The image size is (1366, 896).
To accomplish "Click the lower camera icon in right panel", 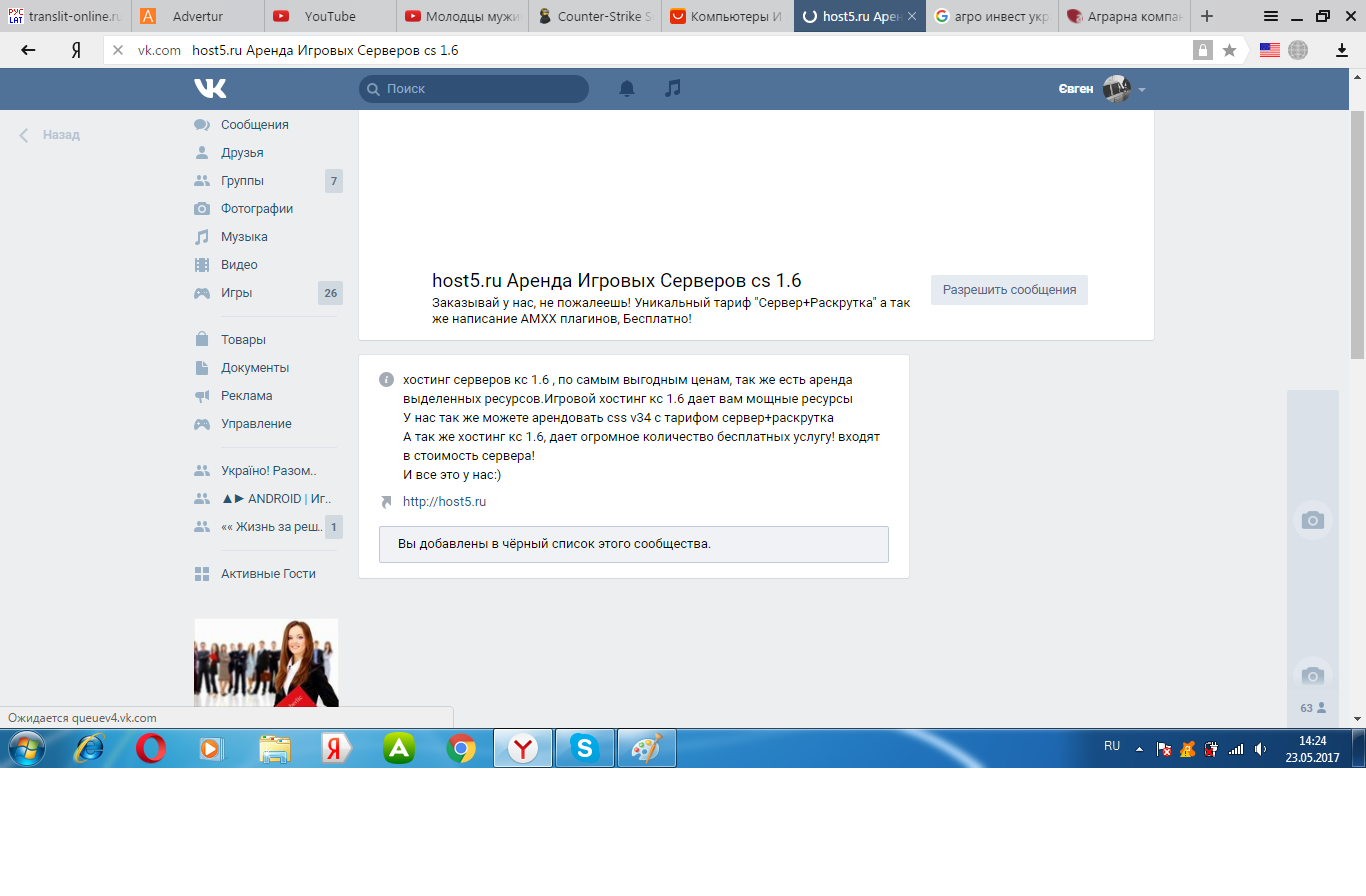I will (1312, 675).
